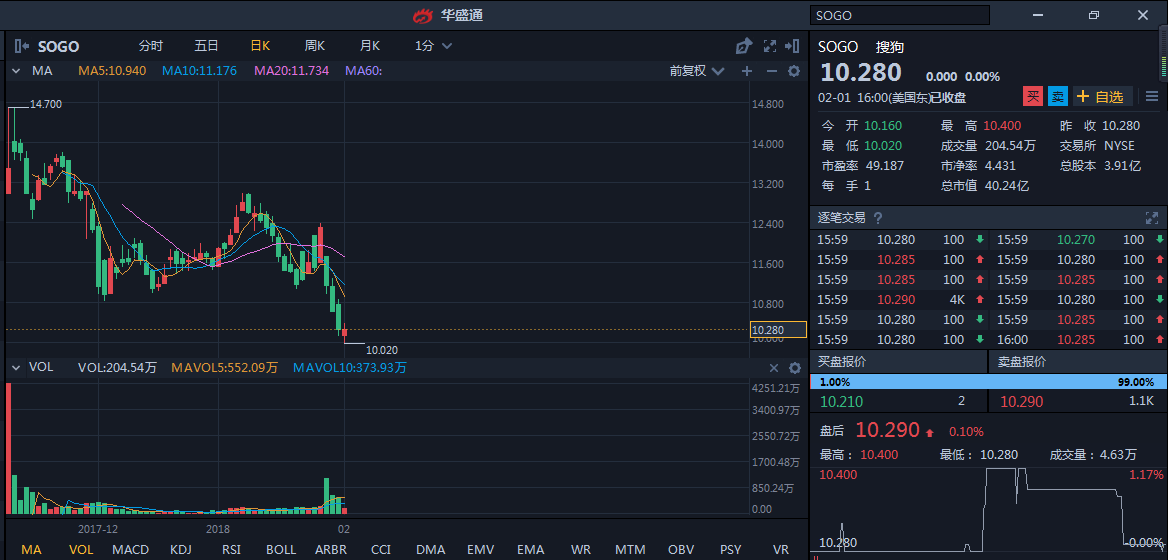Click the MA20:11.734 legend value

coord(291,71)
